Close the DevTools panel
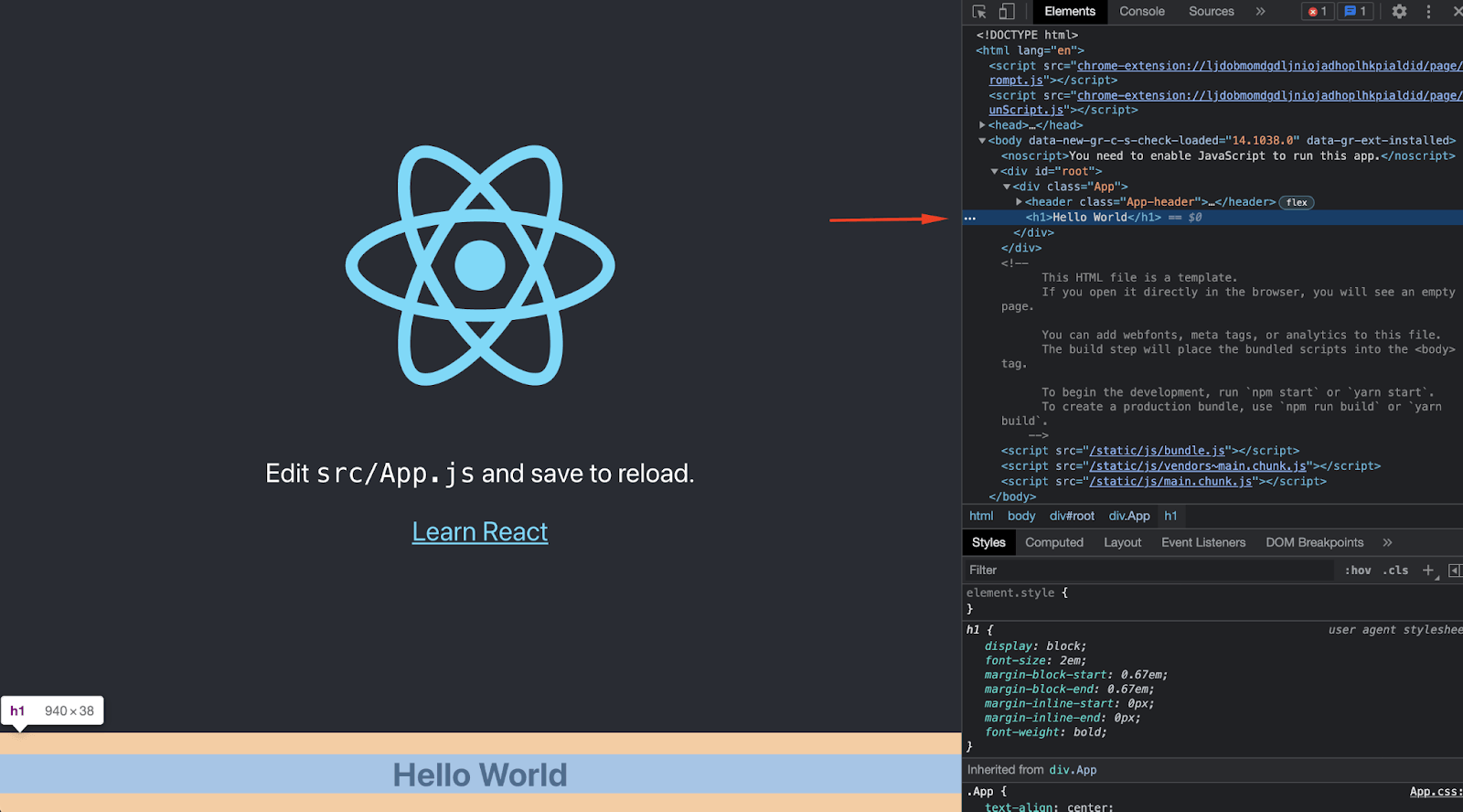The width and height of the screenshot is (1463, 812). (x=1457, y=12)
